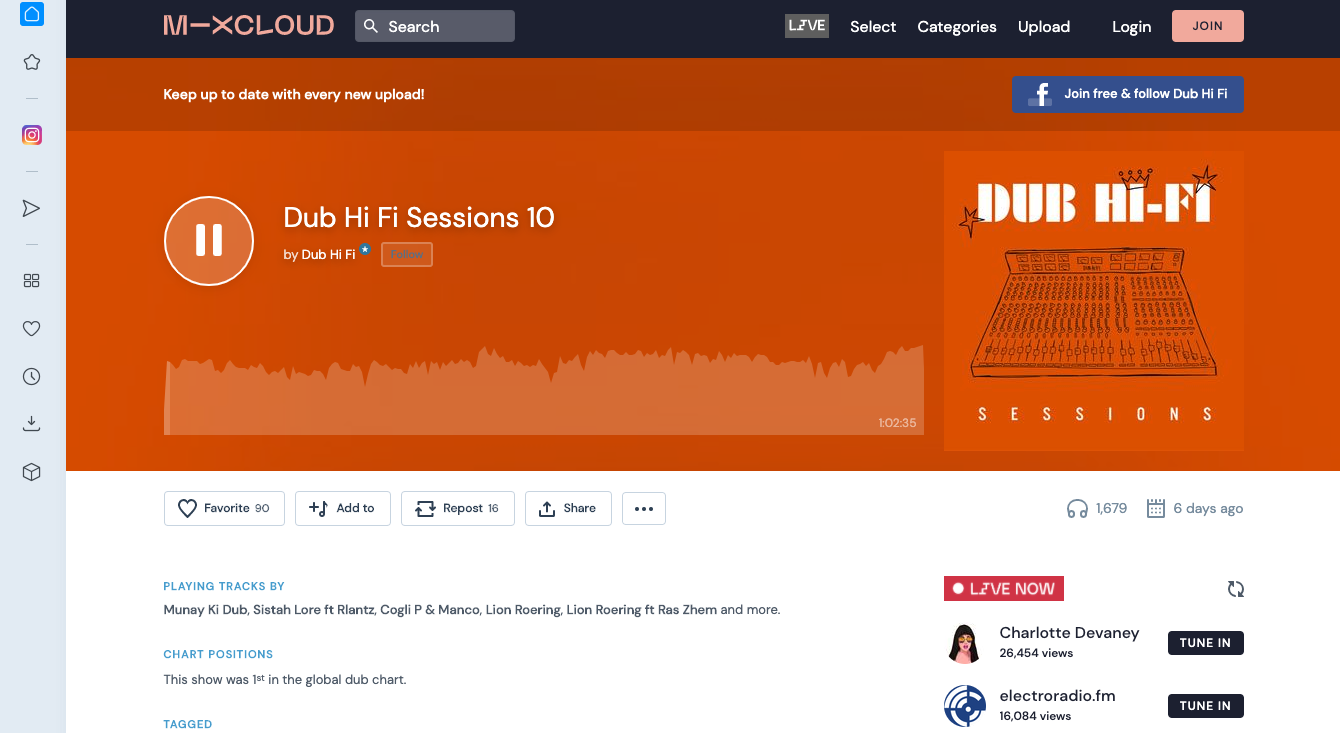Favorite this show with the heart button
The height and width of the screenshot is (733, 1340).
[224, 508]
